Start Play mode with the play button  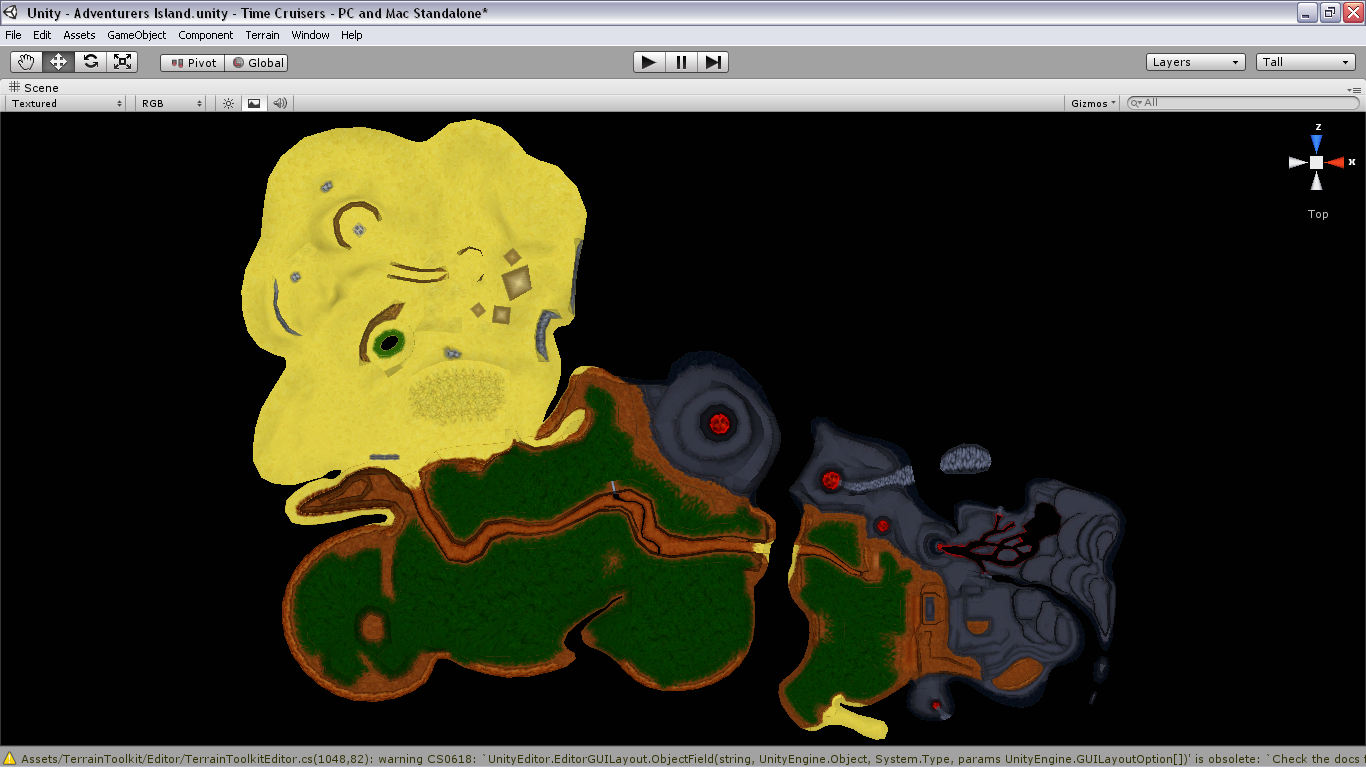coord(649,62)
